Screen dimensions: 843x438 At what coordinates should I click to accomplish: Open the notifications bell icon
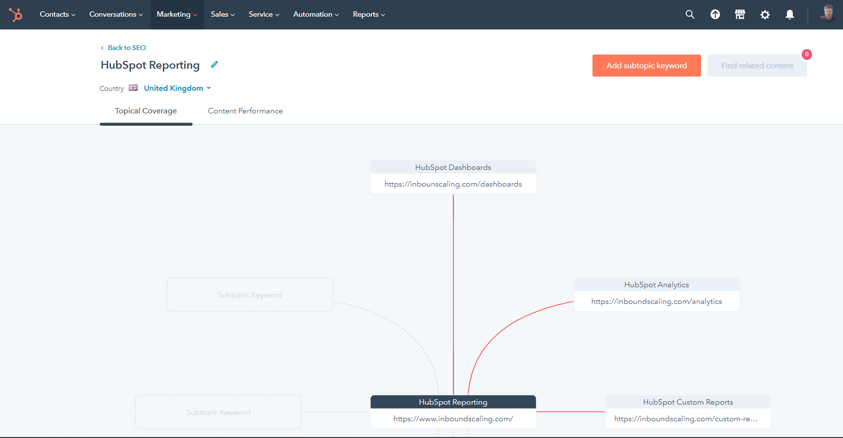click(790, 15)
